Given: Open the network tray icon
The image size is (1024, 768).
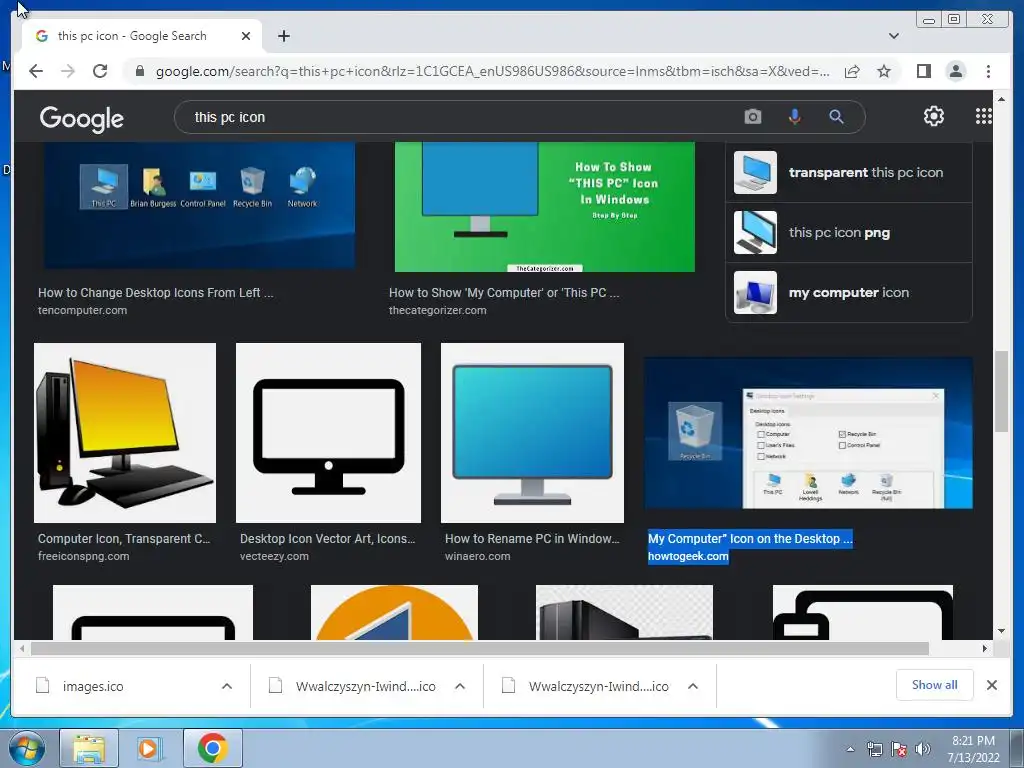Looking at the screenshot, I should pyautogui.click(x=874, y=749).
